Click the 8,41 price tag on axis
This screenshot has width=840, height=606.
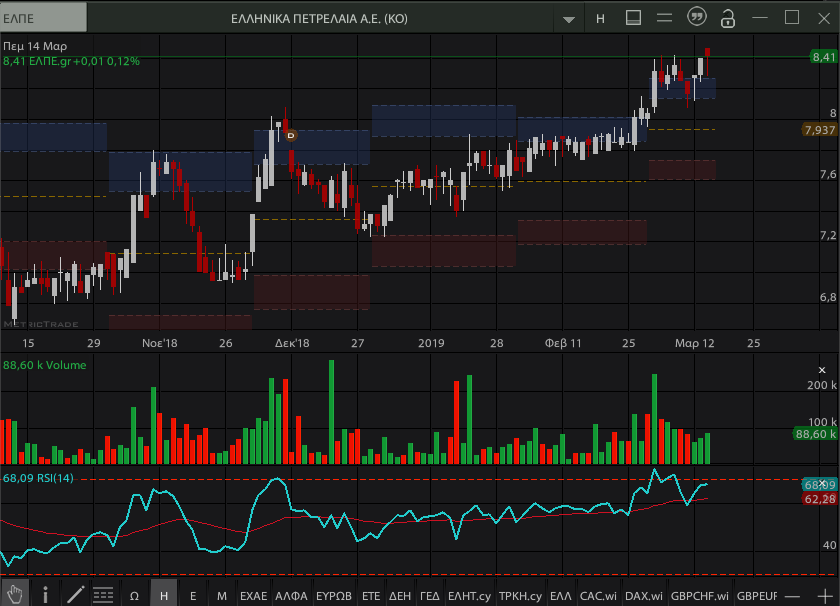824,57
